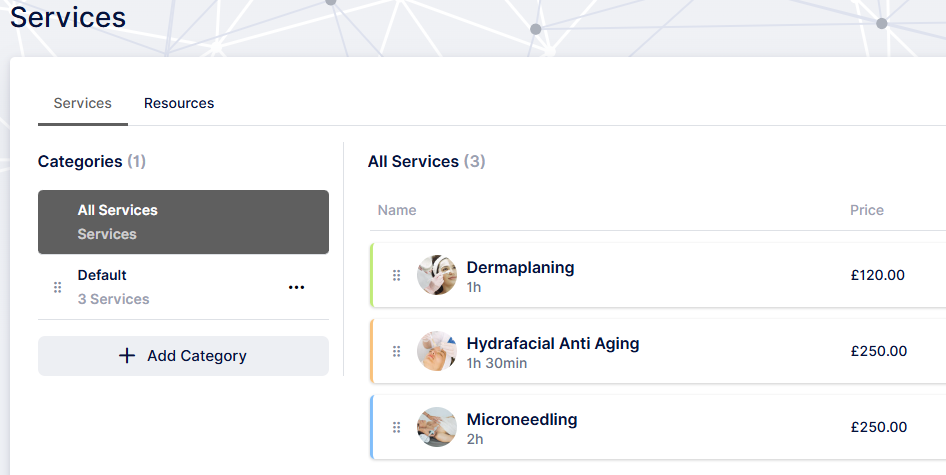
Task: Click the Name column header
Action: 397,210
